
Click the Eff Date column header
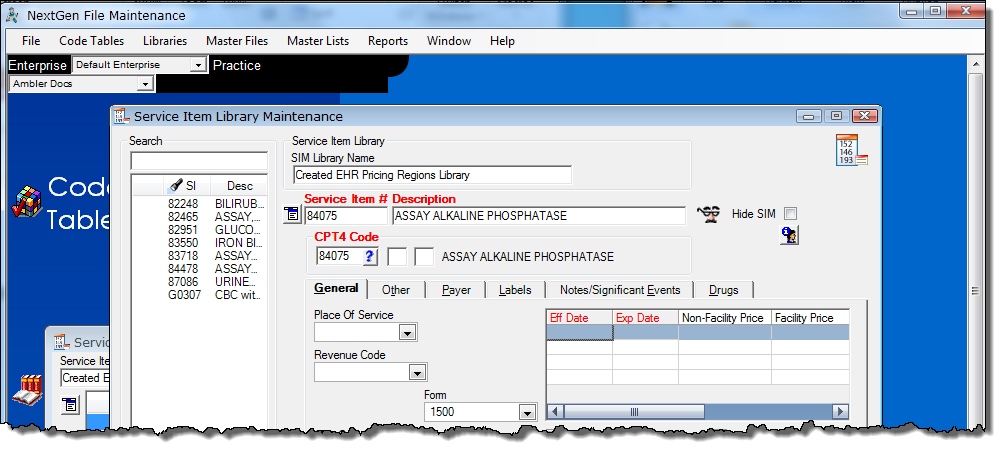pyautogui.click(x=579, y=318)
